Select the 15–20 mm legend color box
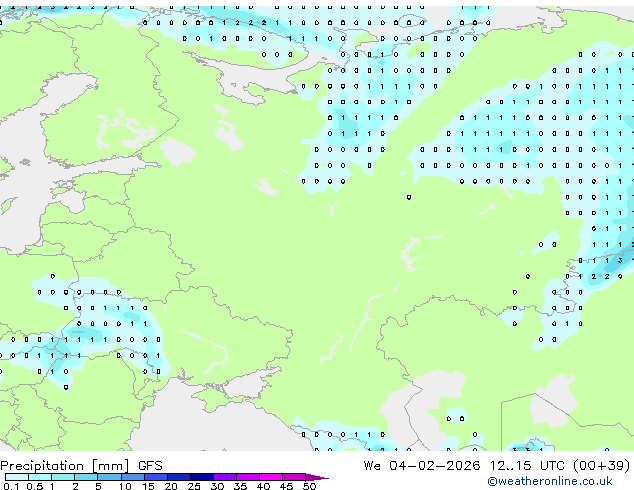634x490 pixels. pyautogui.click(x=156, y=477)
